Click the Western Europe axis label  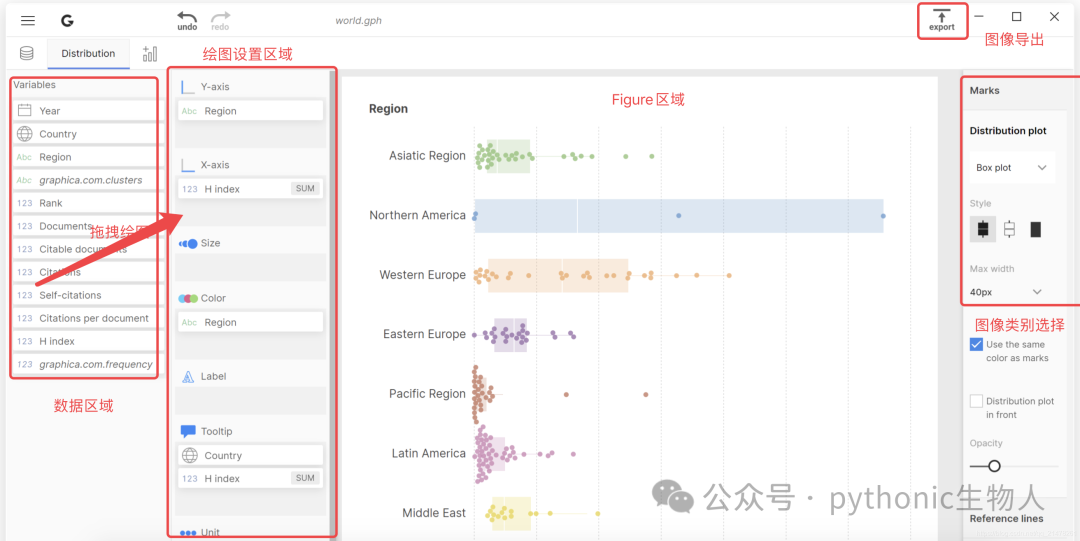point(422,275)
